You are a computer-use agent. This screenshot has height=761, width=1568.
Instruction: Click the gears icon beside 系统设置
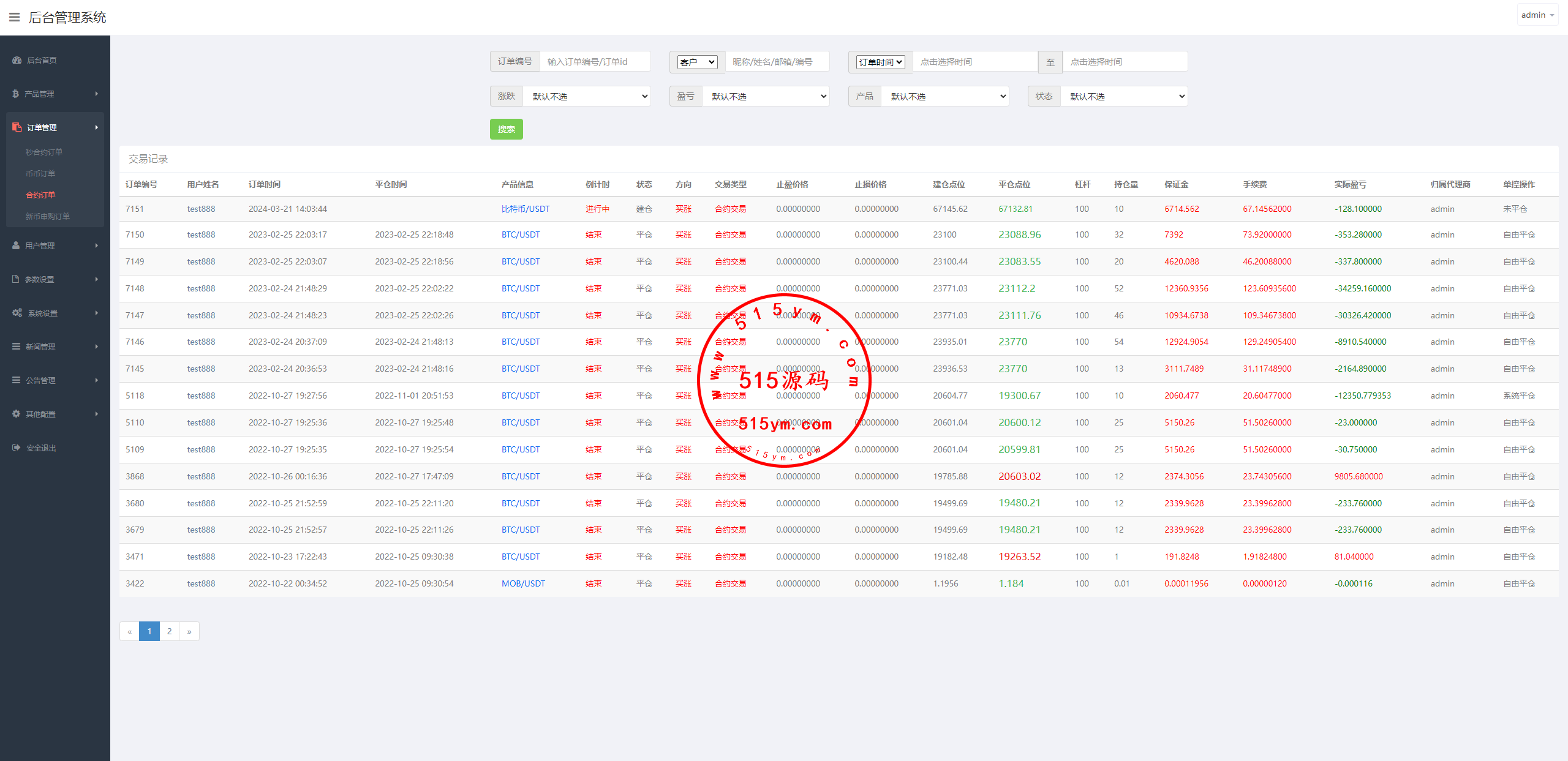[17, 313]
